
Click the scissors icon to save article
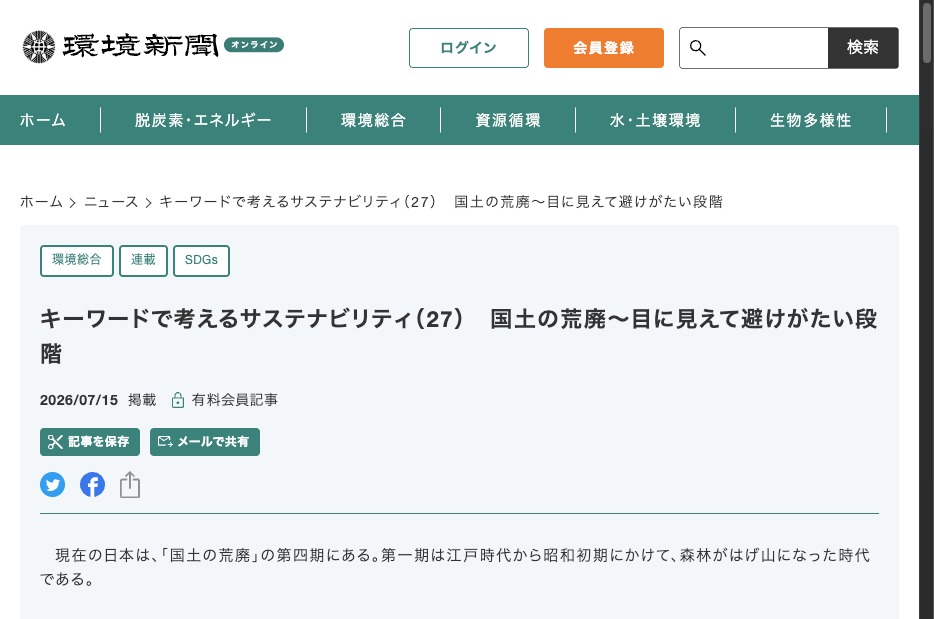point(55,442)
